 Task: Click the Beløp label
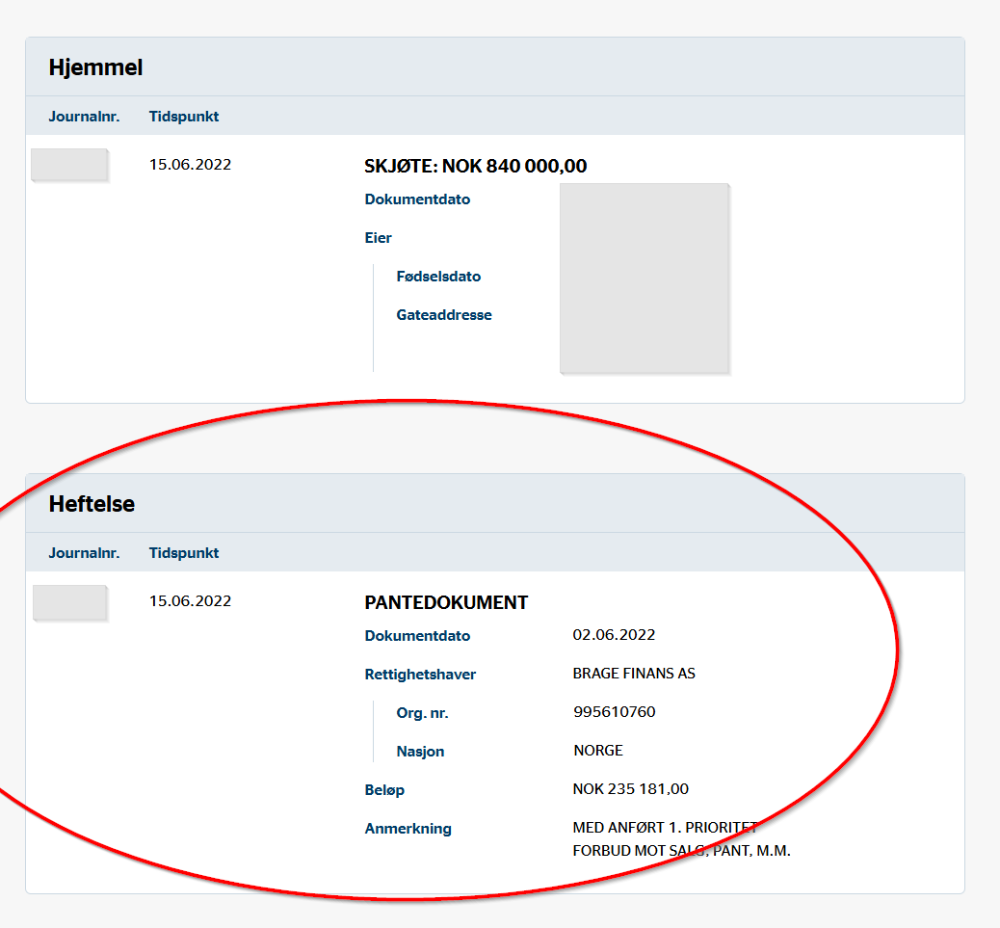tap(385, 790)
